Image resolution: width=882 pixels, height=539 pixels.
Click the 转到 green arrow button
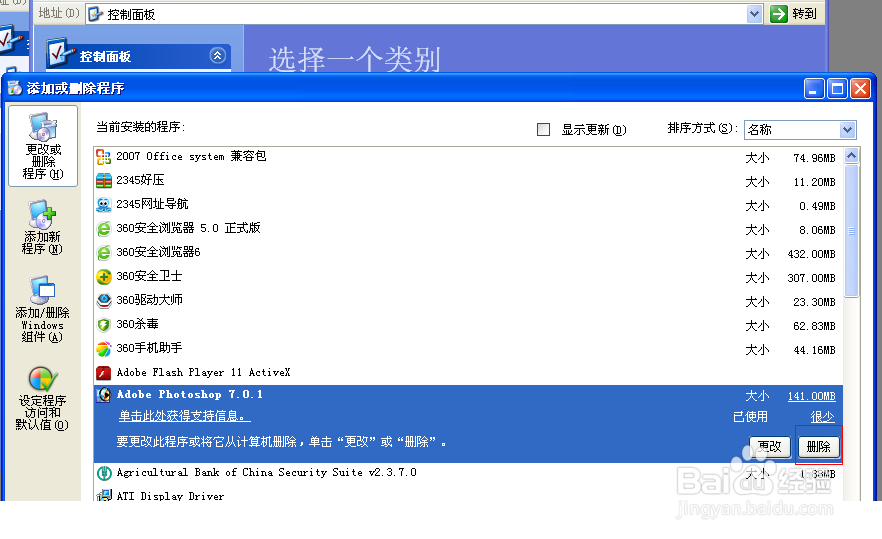778,14
